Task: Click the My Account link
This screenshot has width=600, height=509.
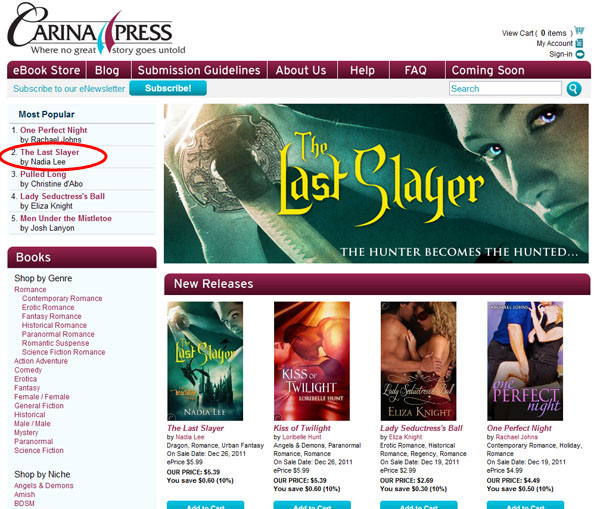Action: point(554,43)
